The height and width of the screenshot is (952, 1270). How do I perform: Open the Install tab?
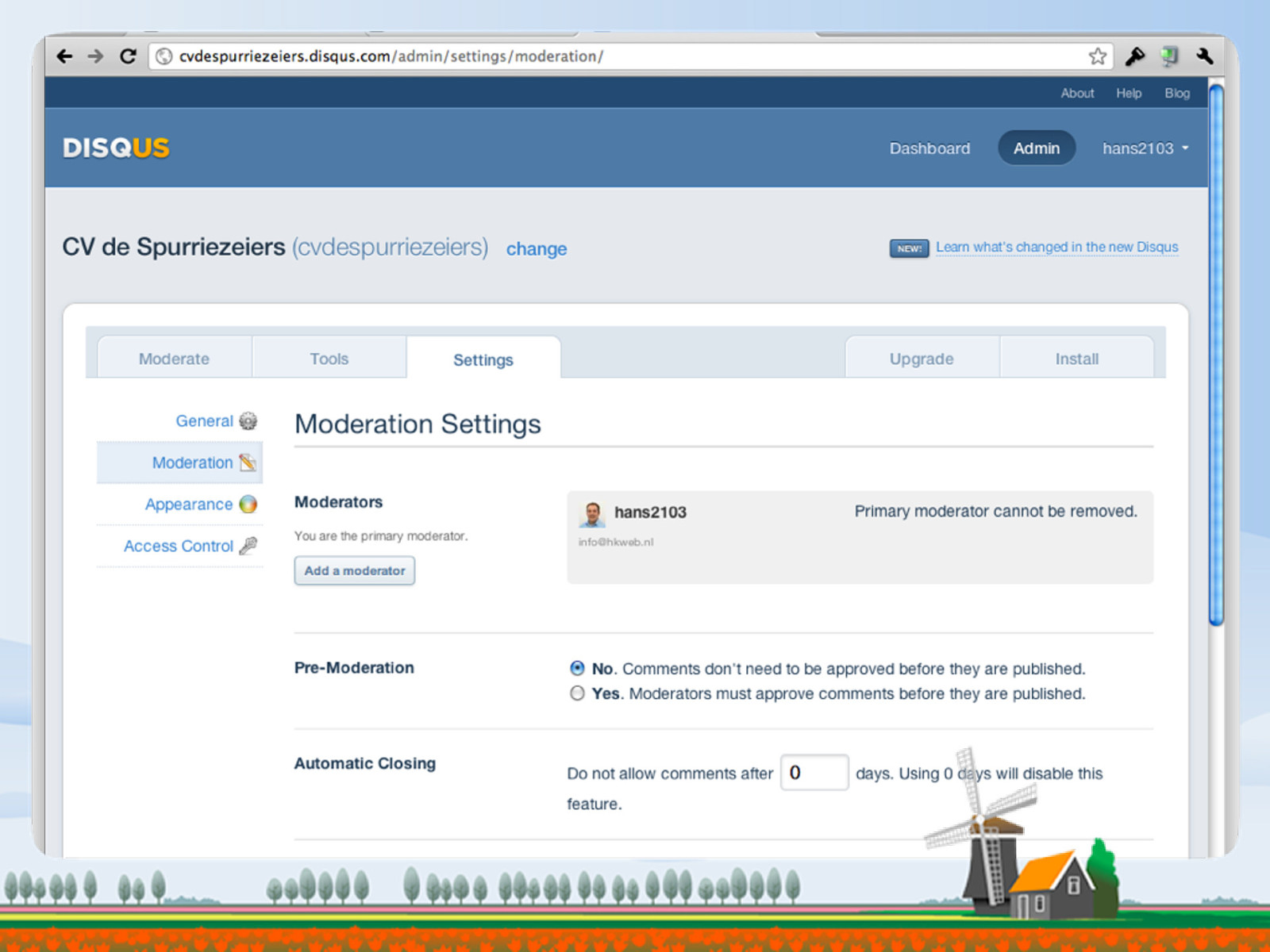(x=1077, y=359)
